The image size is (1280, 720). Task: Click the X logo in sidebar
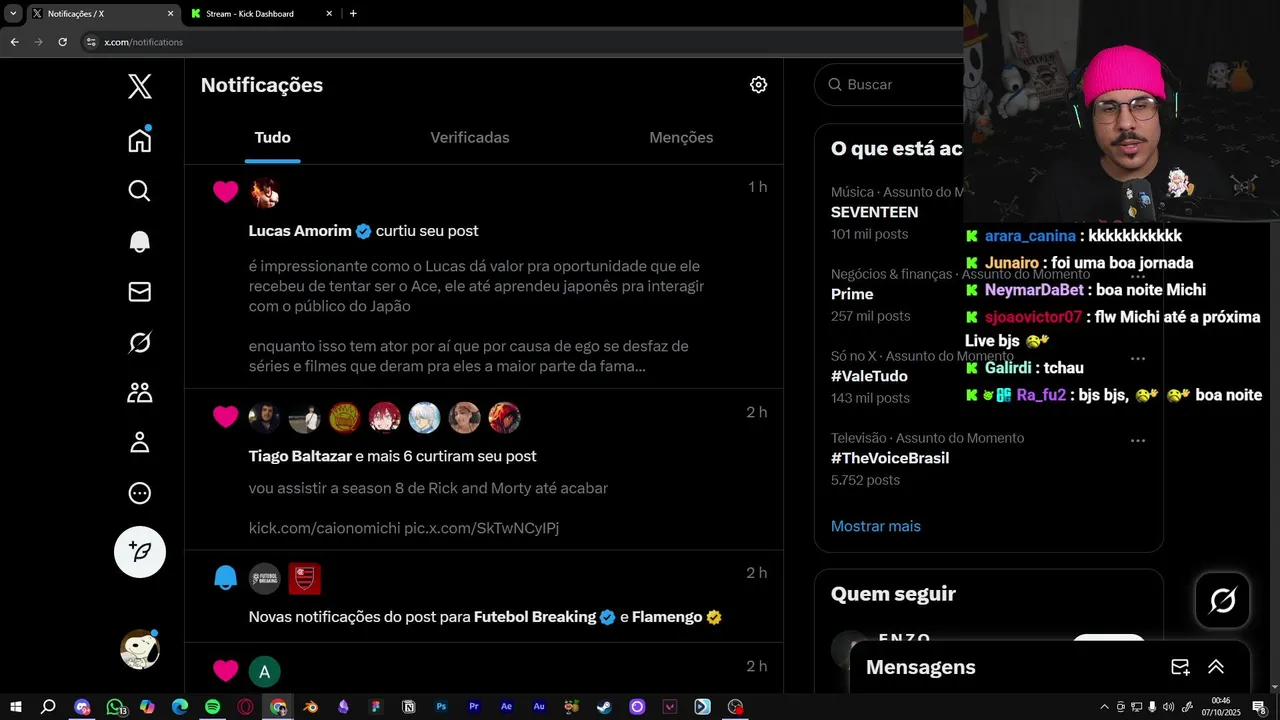point(140,86)
